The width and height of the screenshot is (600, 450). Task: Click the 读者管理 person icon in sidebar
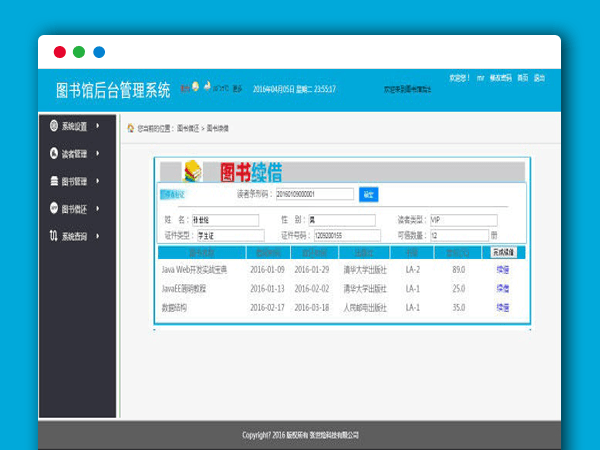53,154
